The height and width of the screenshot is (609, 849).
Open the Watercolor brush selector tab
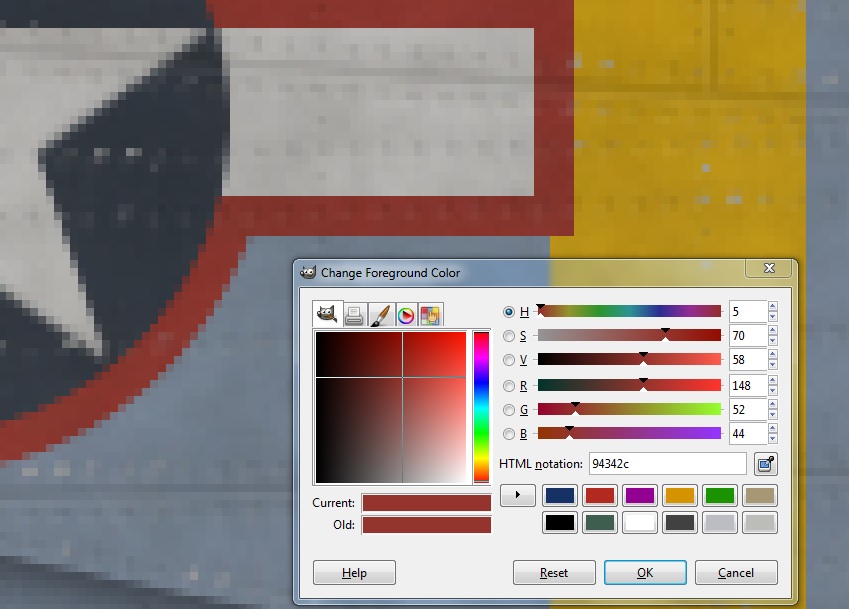tap(381, 316)
